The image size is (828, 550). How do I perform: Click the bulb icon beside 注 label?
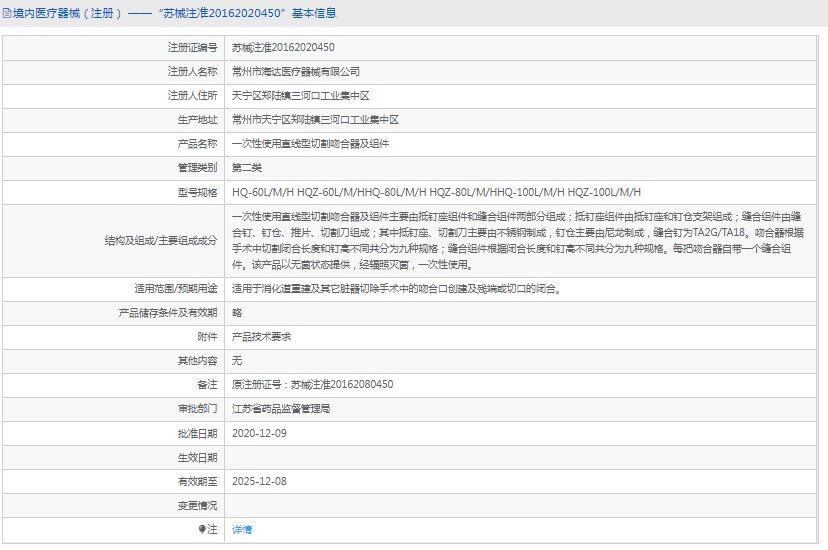point(202,529)
